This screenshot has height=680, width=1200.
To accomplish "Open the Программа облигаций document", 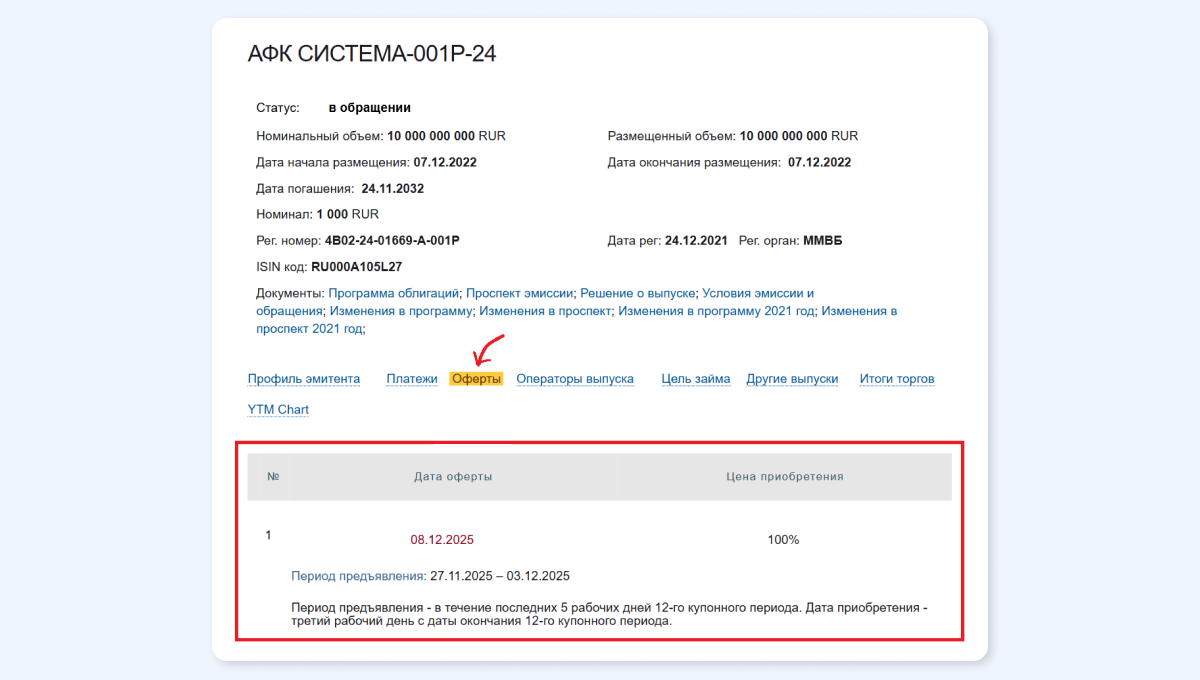I will coord(394,294).
